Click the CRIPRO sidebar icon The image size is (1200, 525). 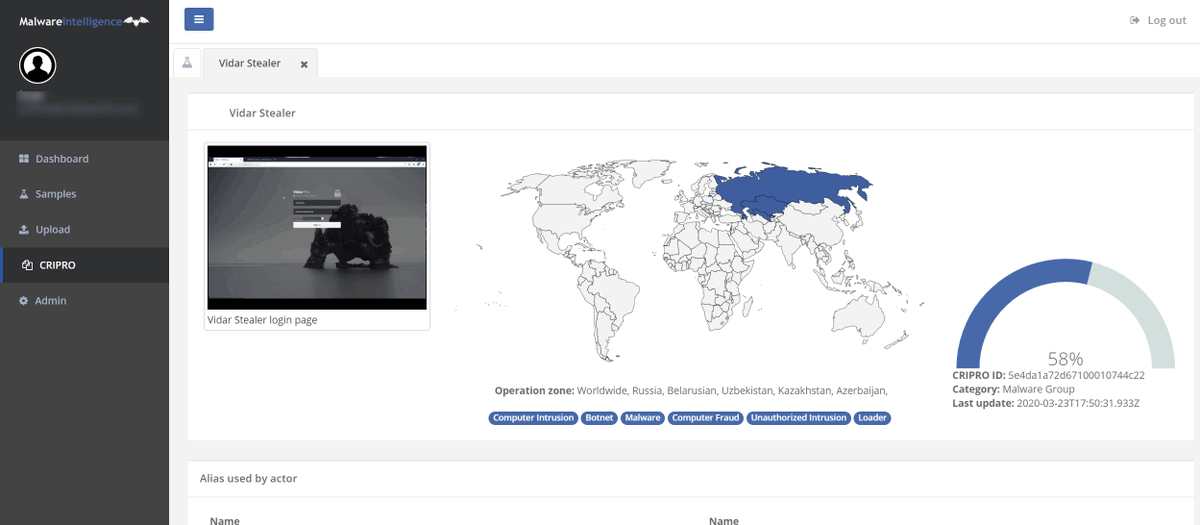27,265
